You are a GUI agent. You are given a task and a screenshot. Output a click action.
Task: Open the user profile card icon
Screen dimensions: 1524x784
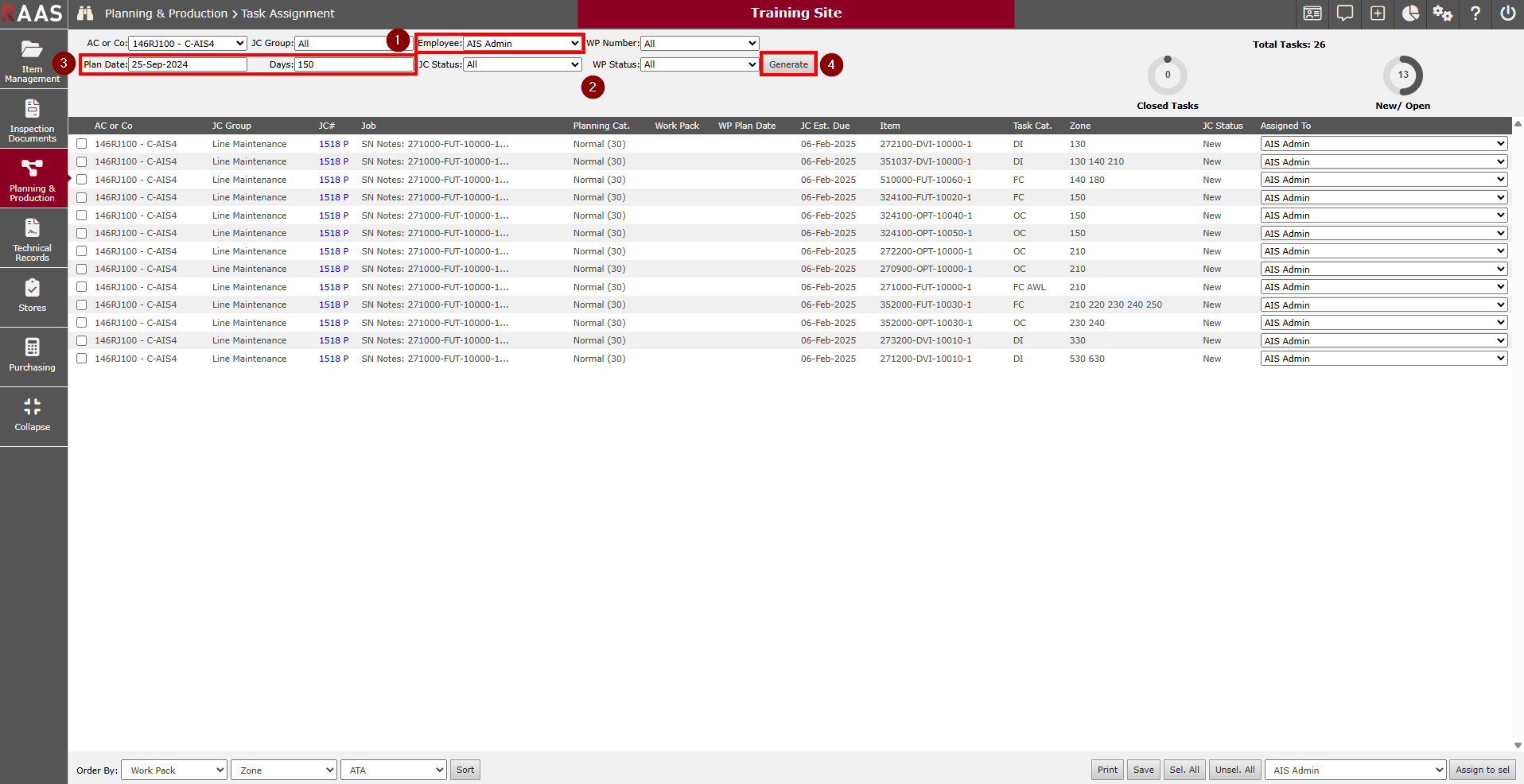1312,14
